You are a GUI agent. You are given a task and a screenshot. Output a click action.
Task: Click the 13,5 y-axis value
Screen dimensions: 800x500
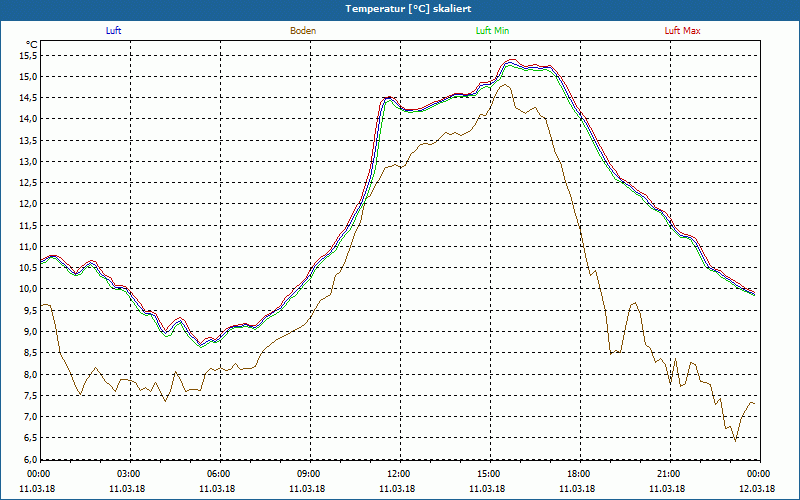point(27,140)
